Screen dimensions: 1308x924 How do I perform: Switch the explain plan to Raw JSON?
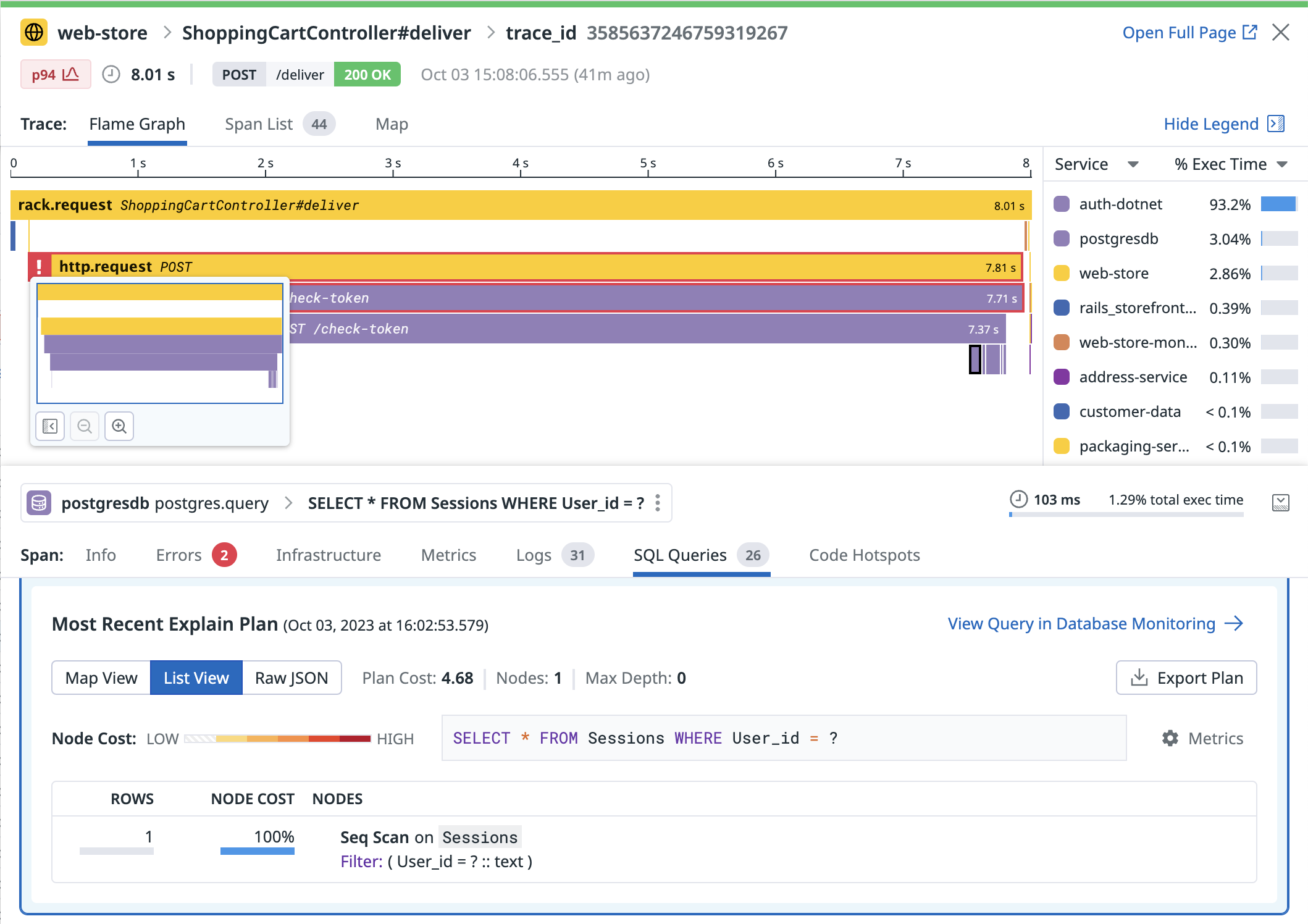click(291, 678)
